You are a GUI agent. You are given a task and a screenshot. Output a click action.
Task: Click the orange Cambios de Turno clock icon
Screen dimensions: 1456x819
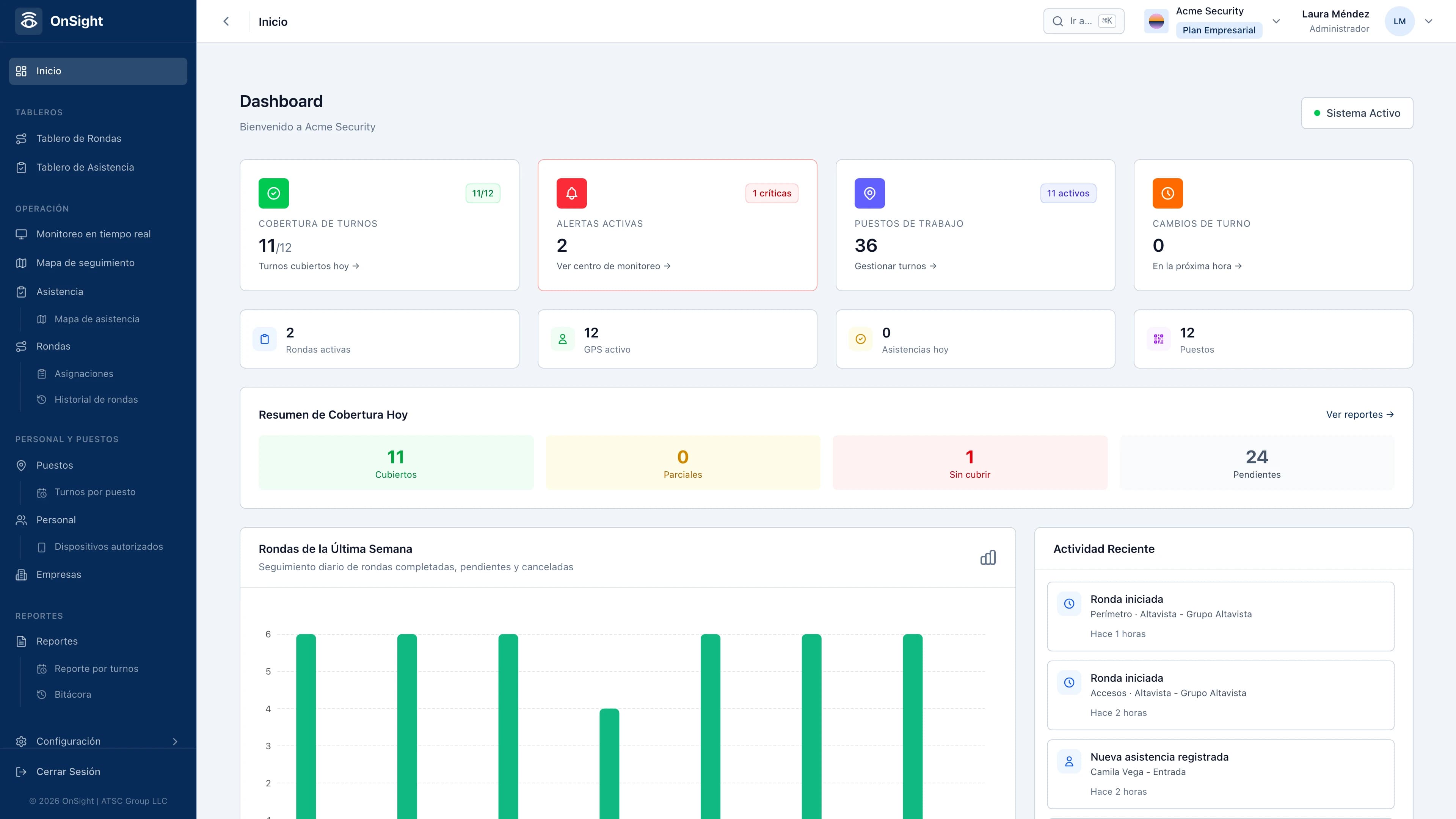coord(1167,193)
